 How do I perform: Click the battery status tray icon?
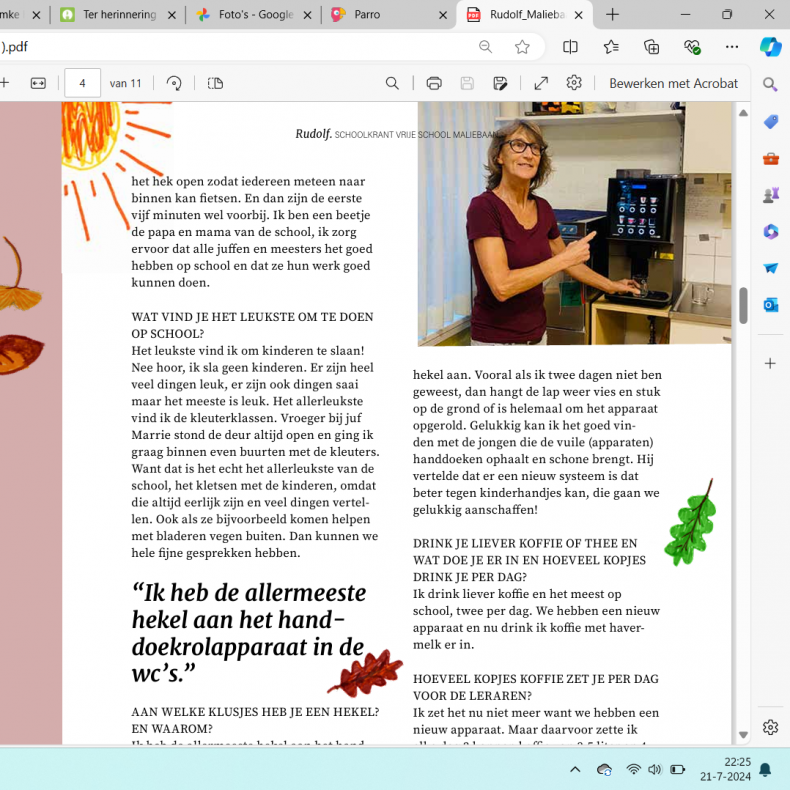point(677,769)
